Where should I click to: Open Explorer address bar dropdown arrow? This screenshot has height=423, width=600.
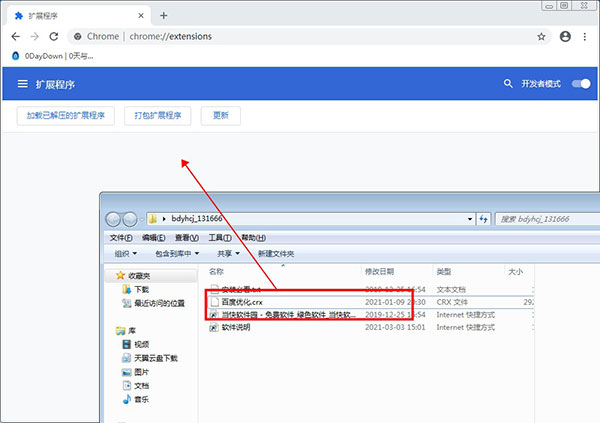(470, 219)
